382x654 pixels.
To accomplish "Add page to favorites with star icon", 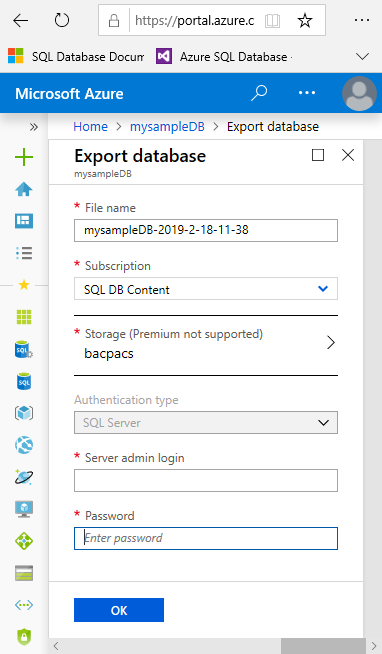I will point(305,20).
